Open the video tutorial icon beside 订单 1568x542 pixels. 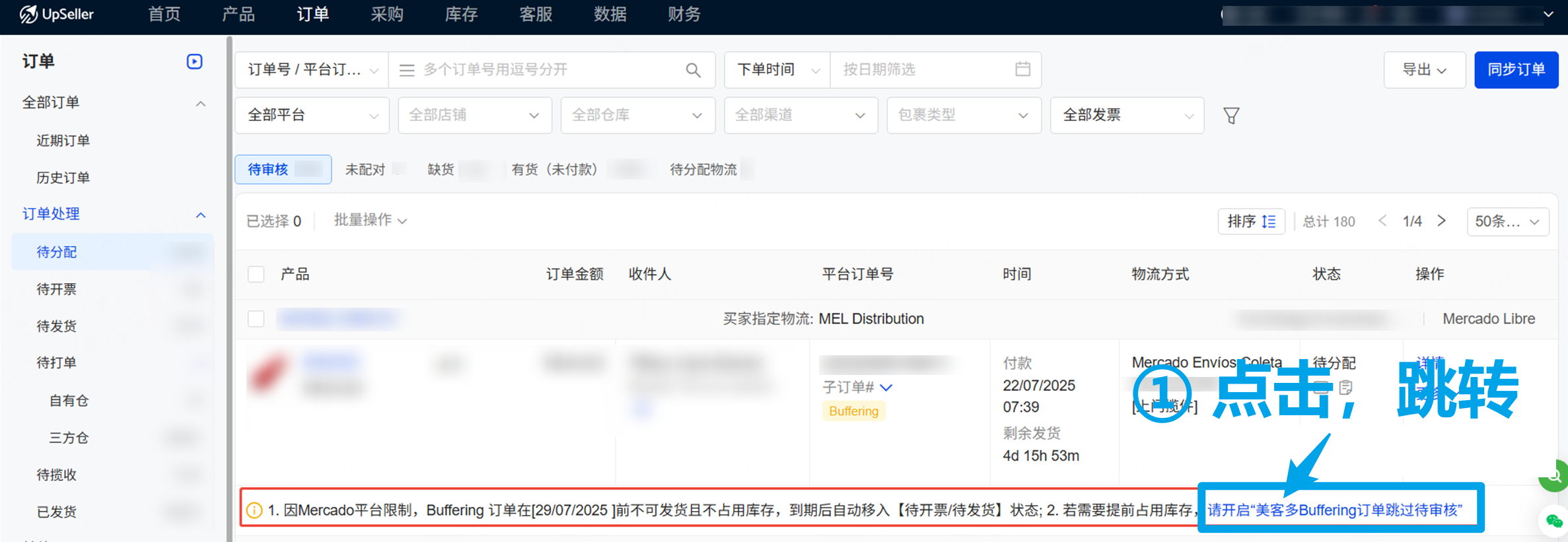[194, 61]
